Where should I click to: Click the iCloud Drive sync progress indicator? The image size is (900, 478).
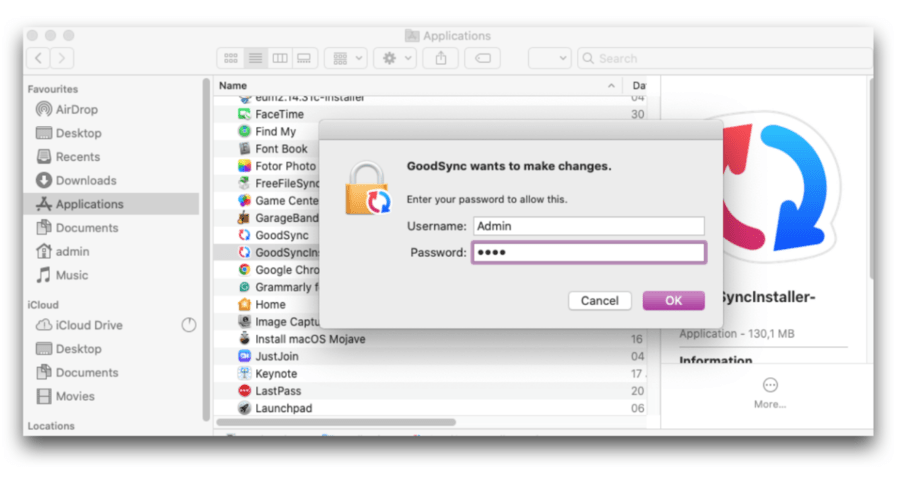pyautogui.click(x=189, y=325)
